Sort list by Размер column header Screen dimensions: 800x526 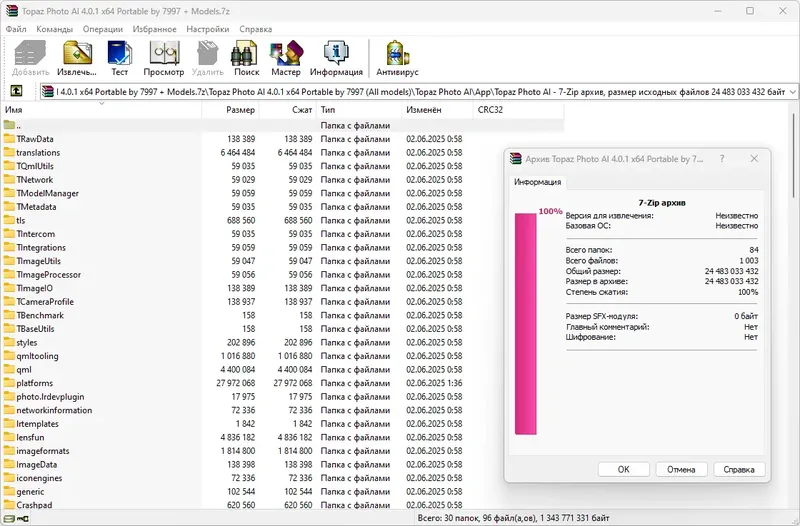231,110
